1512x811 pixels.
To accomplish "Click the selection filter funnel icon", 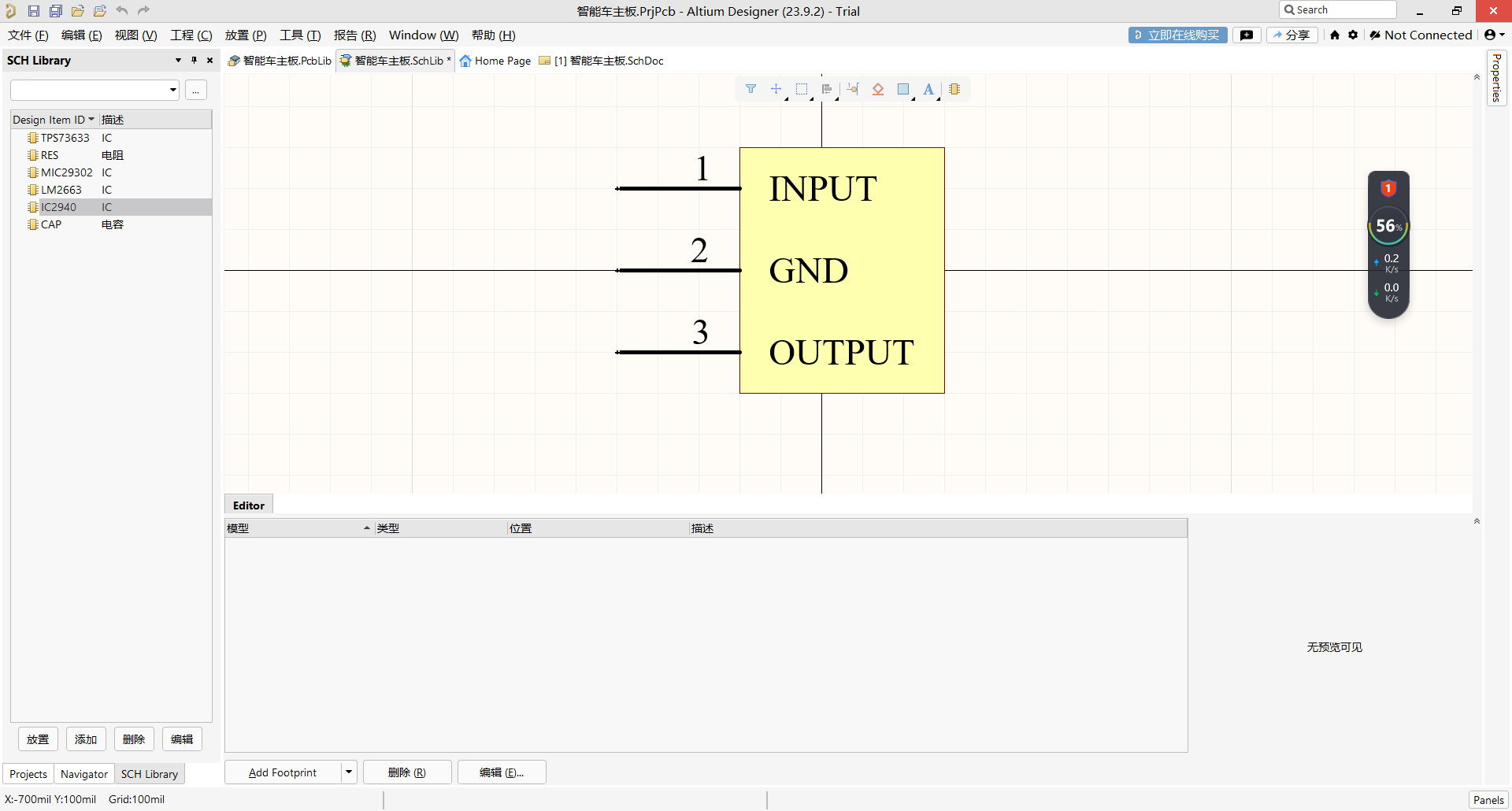I will point(750,89).
